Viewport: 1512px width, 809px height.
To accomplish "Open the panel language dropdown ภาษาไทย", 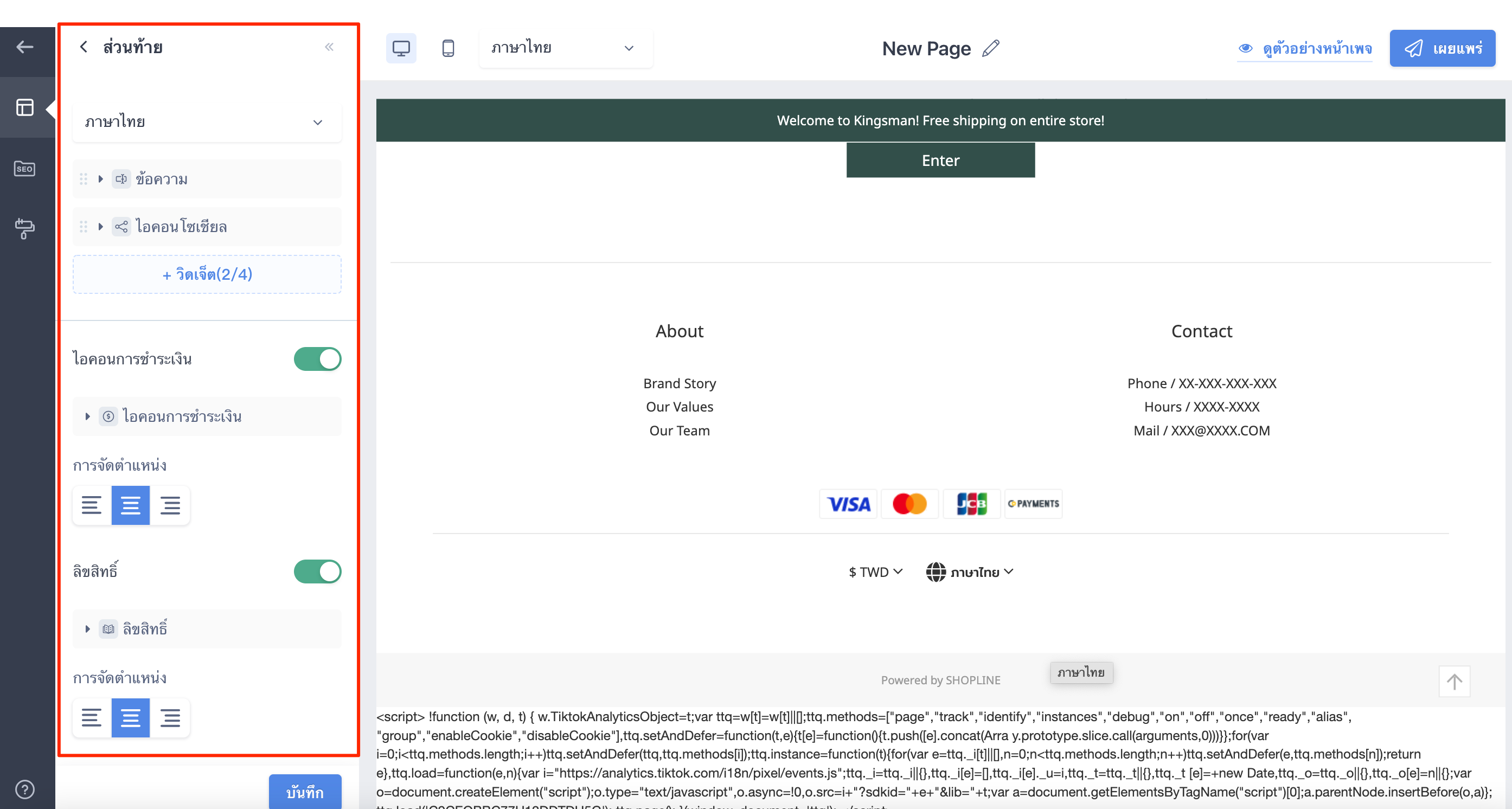I will point(207,122).
